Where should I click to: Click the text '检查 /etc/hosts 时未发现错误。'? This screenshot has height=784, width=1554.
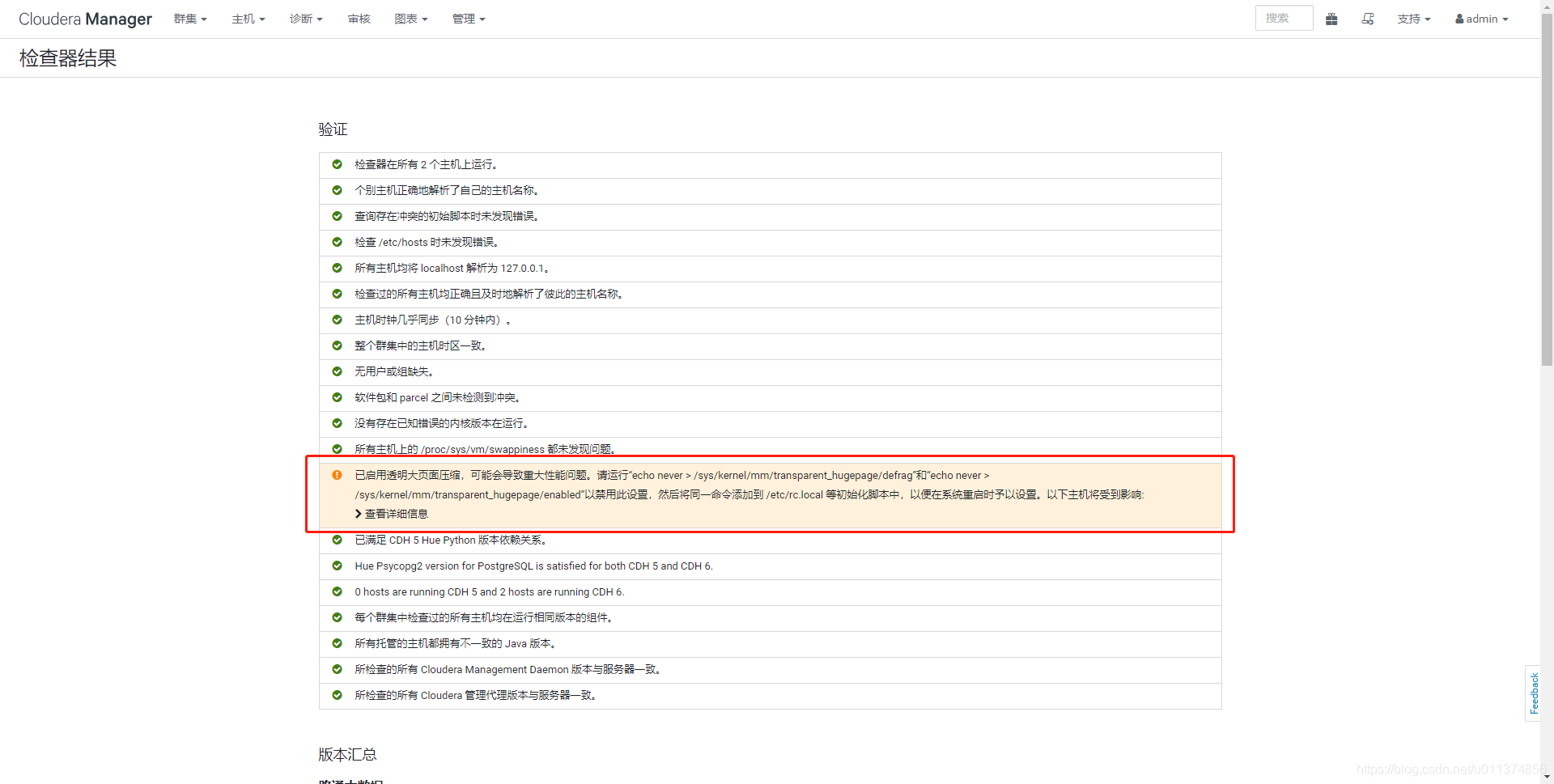click(427, 242)
